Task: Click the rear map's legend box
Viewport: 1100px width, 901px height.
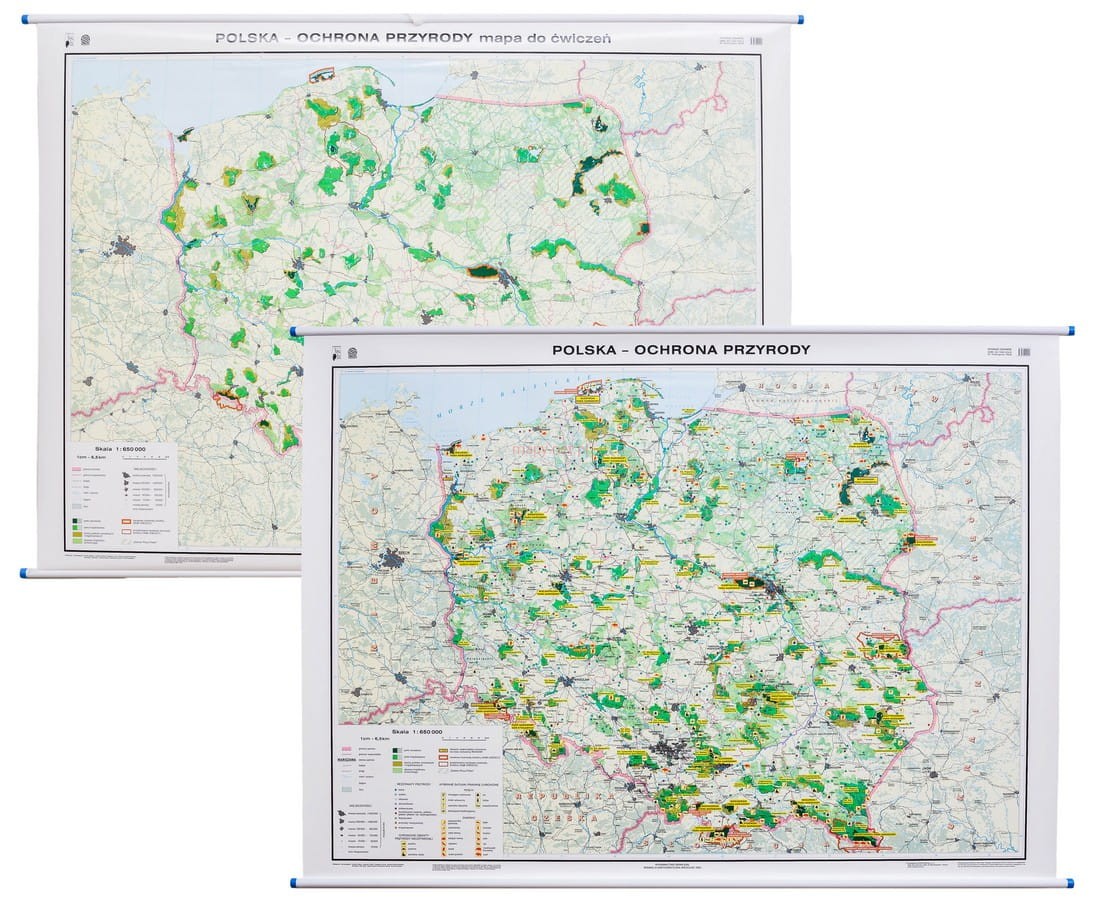Action: click(123, 495)
